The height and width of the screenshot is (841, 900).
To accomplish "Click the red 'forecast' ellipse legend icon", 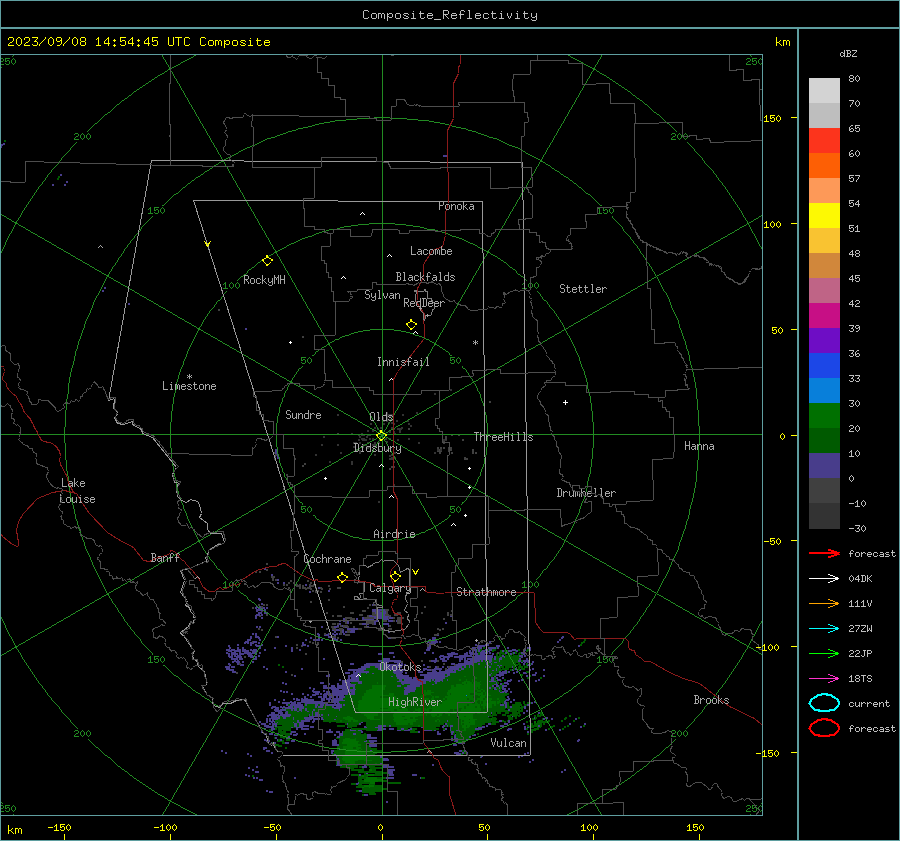I will tap(824, 728).
